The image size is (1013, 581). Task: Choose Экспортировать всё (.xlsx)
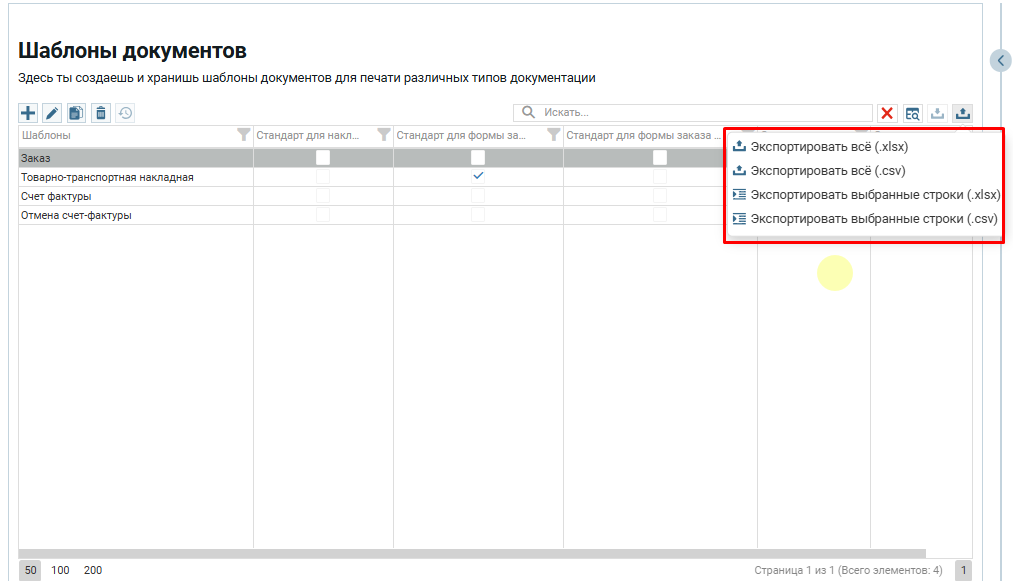tap(829, 147)
